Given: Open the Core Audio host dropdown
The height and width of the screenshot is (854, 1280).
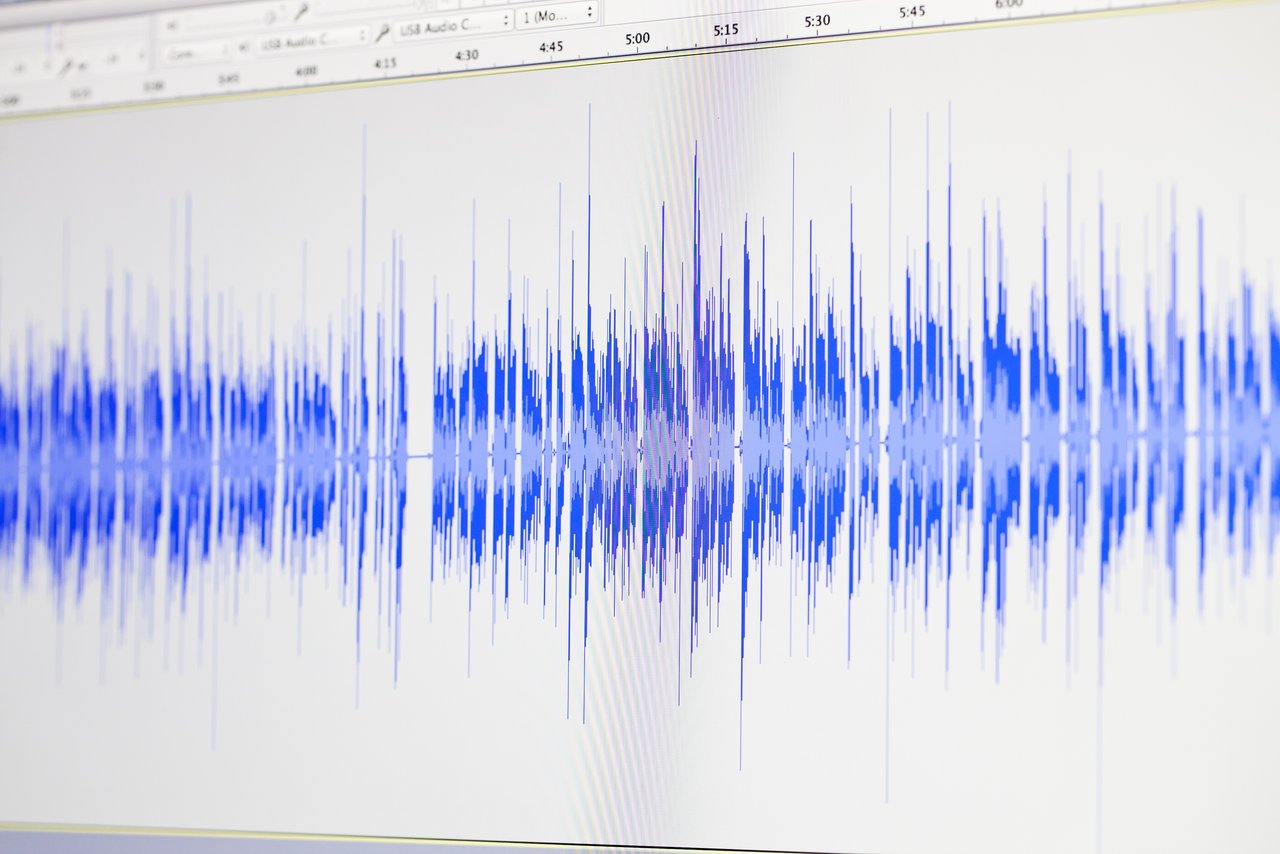Looking at the screenshot, I should 195,50.
